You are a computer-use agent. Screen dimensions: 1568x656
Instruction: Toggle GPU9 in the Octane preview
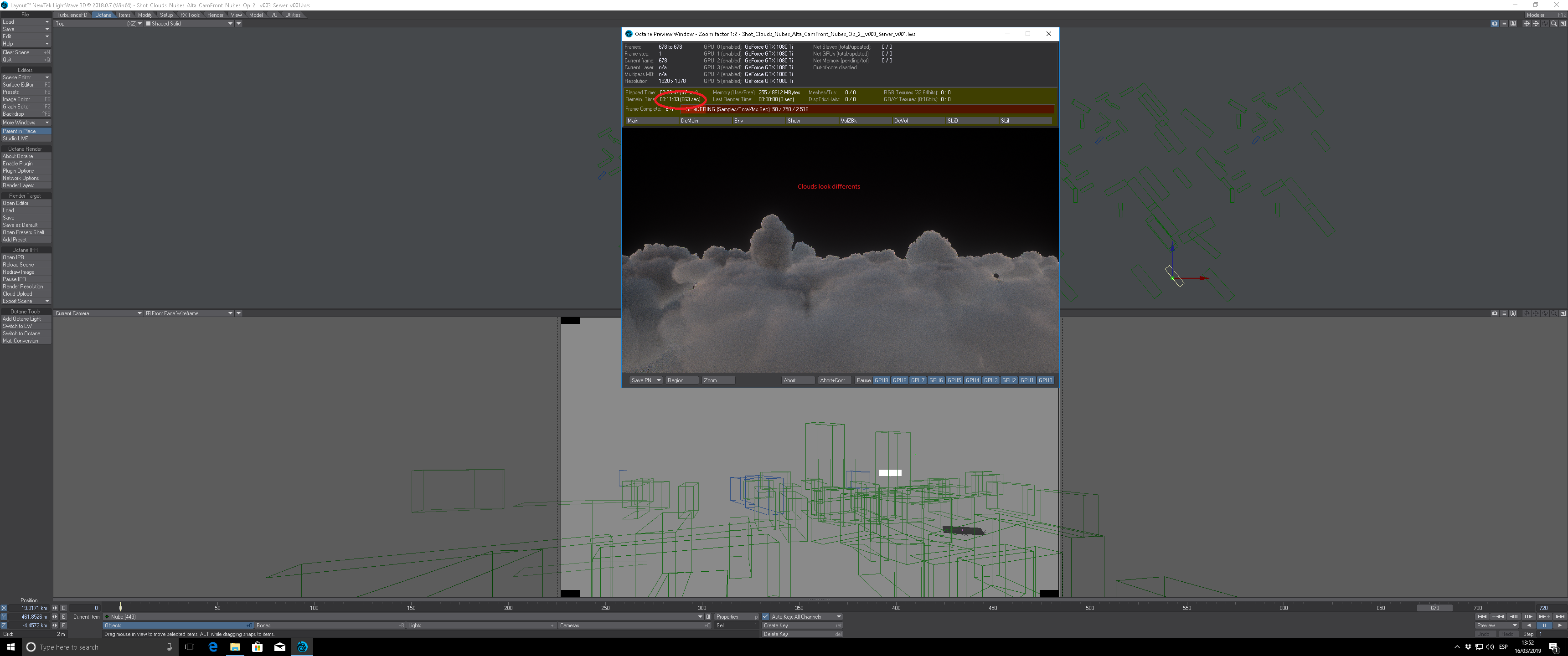point(881,380)
